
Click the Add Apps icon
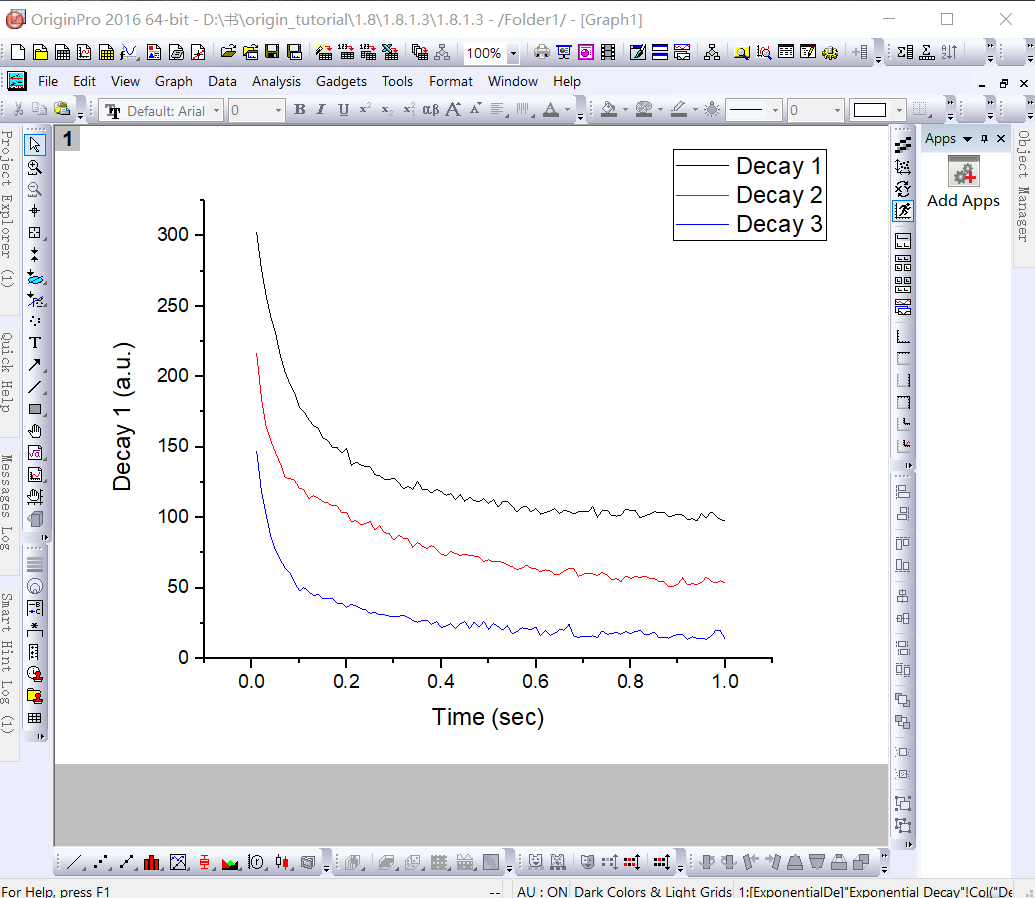point(964,172)
